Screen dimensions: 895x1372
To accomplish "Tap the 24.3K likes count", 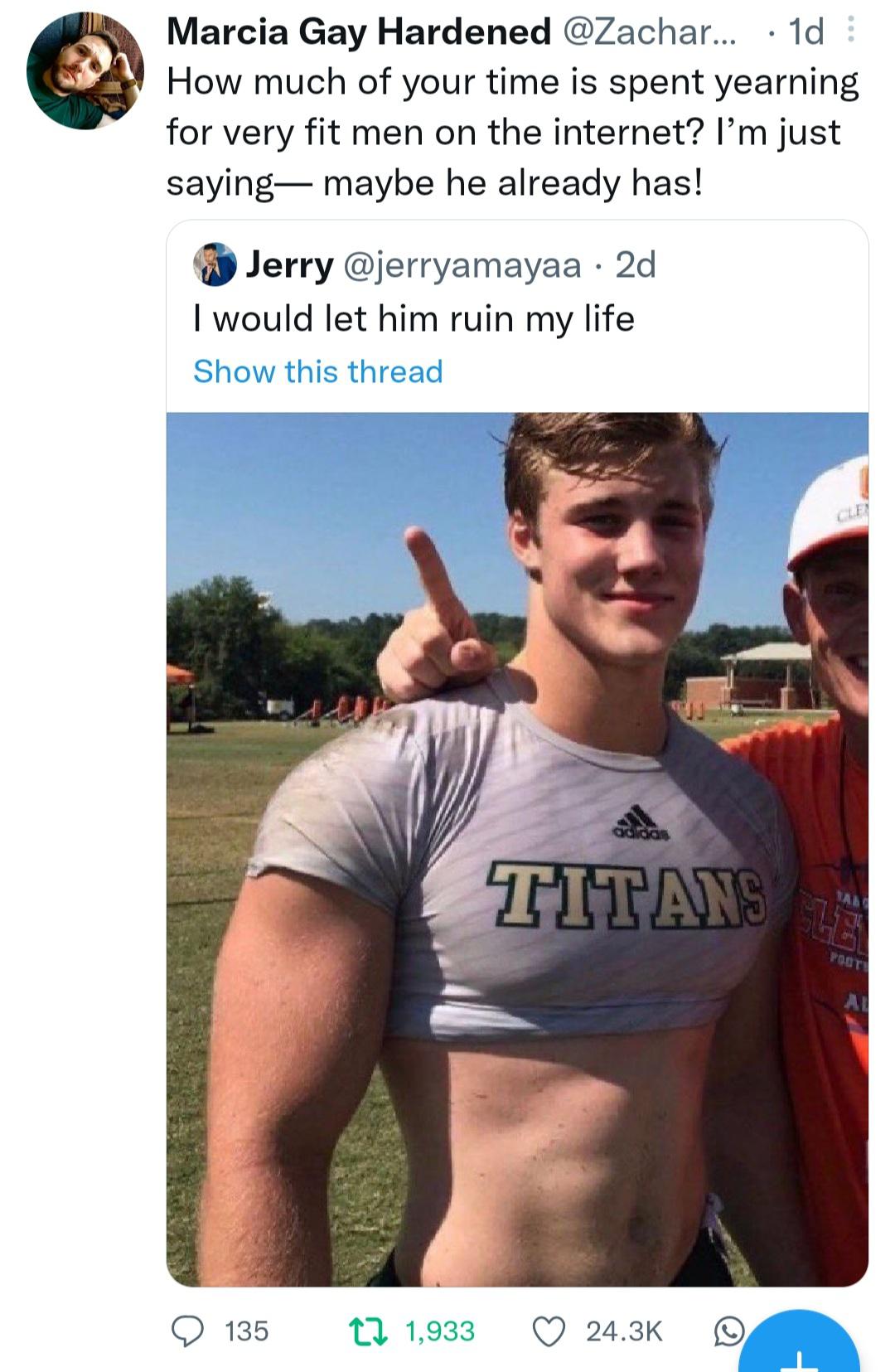I will [x=624, y=1331].
